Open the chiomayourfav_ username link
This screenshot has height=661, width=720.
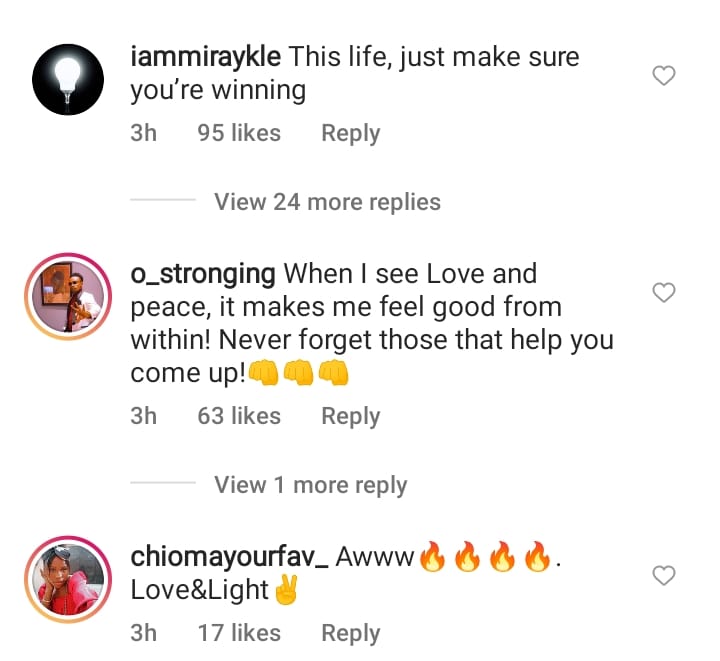tap(228, 557)
